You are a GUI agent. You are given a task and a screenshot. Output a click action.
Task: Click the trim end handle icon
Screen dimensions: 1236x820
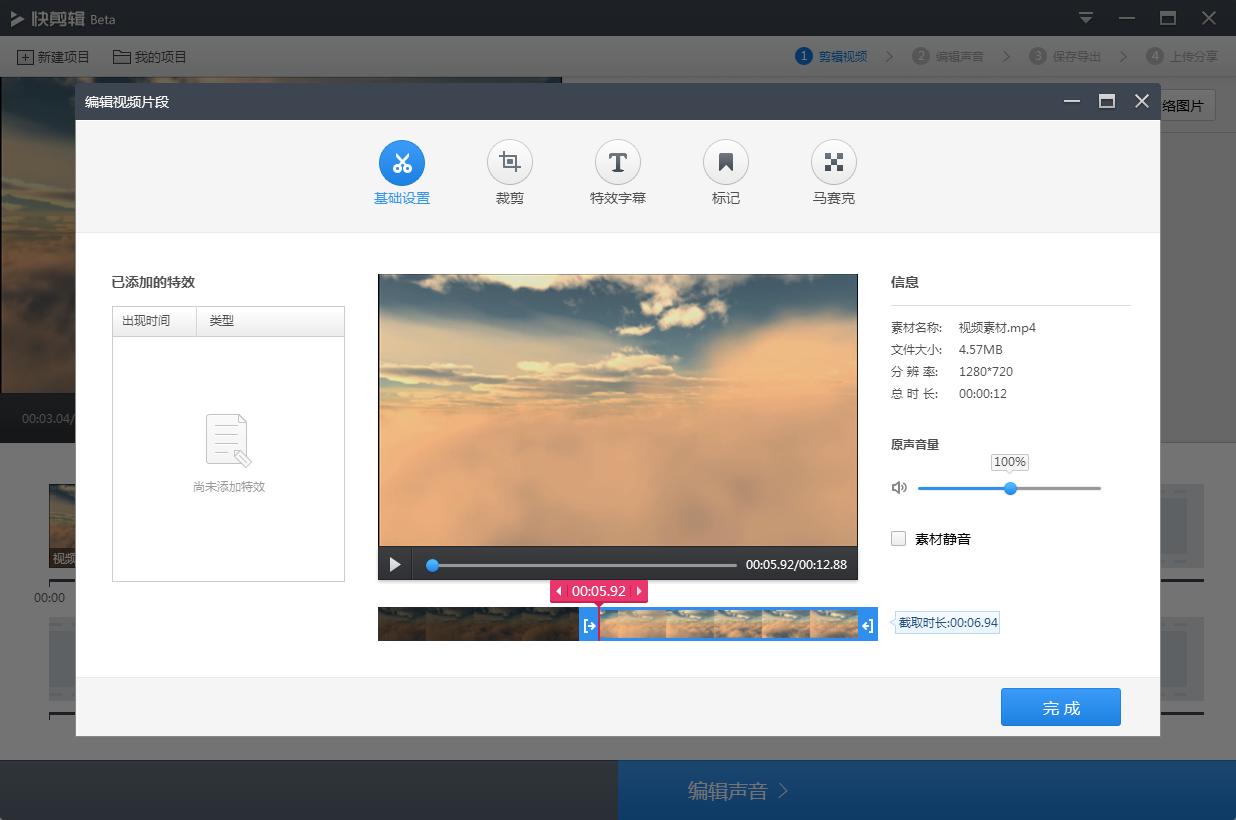[x=867, y=626]
